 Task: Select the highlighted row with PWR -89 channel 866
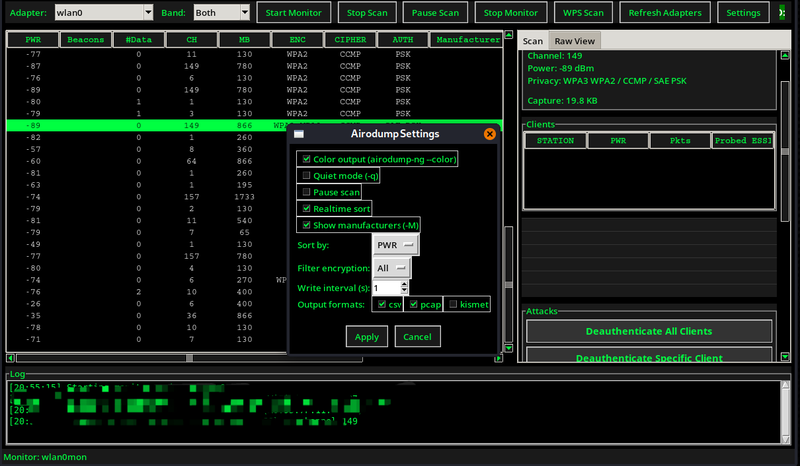[254, 125]
